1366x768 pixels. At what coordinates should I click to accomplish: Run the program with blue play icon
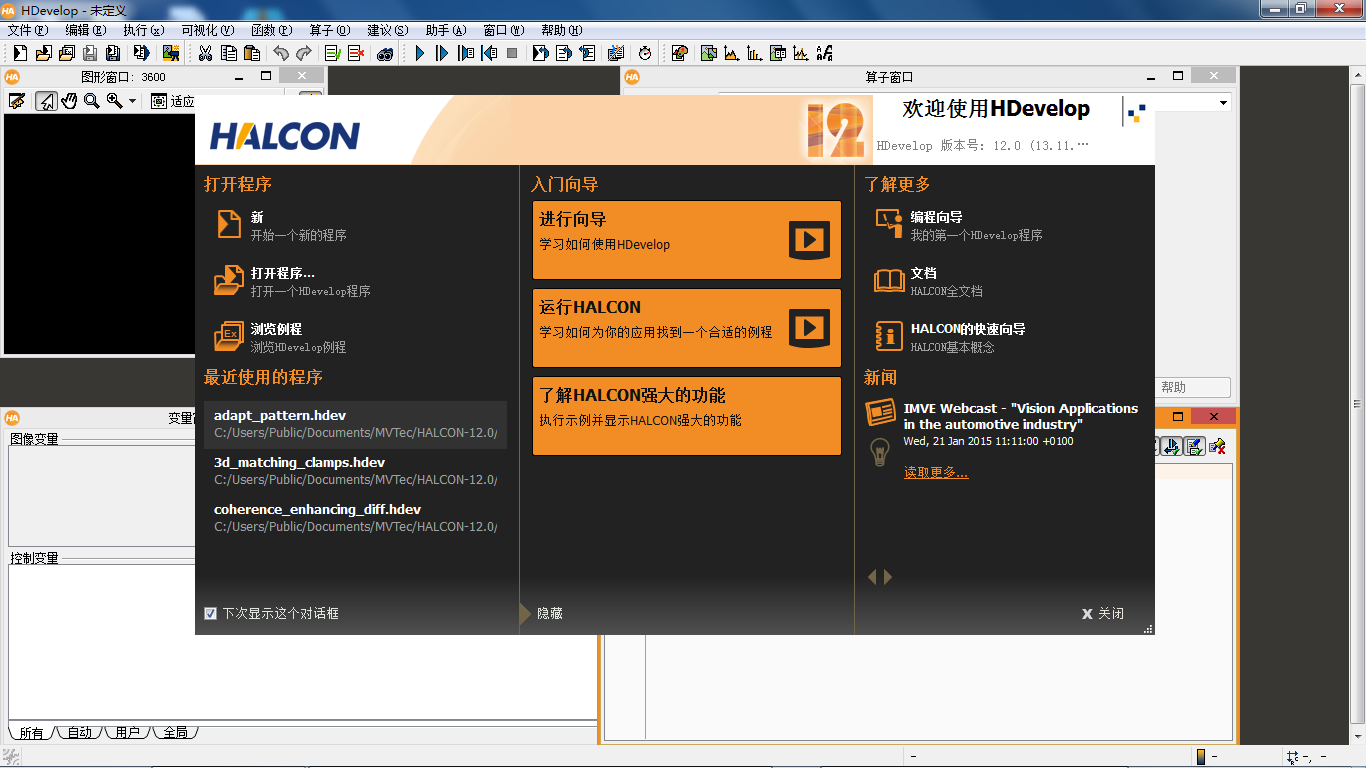[x=420, y=53]
